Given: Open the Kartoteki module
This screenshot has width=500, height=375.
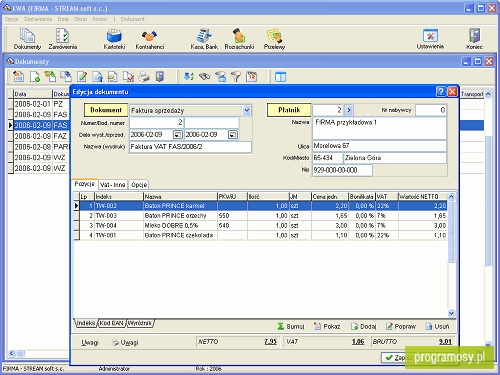Looking at the screenshot, I should point(114,39).
